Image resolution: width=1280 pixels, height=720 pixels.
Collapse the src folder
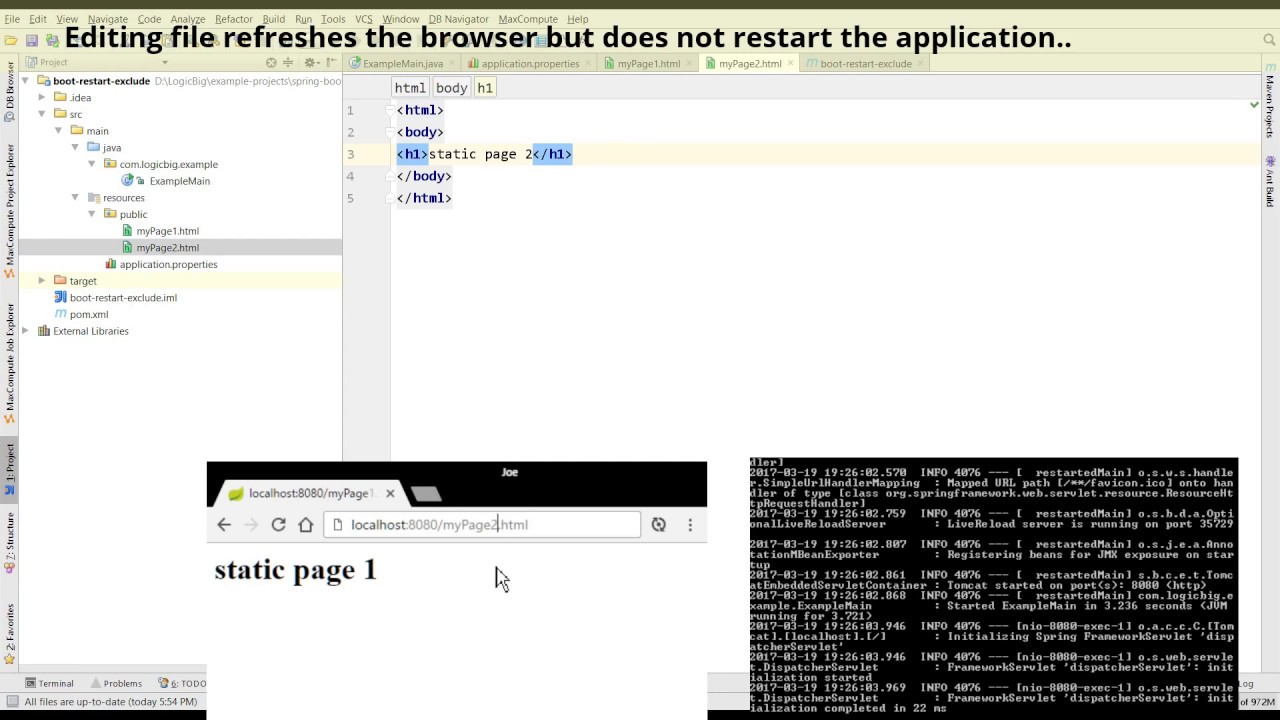(x=42, y=114)
